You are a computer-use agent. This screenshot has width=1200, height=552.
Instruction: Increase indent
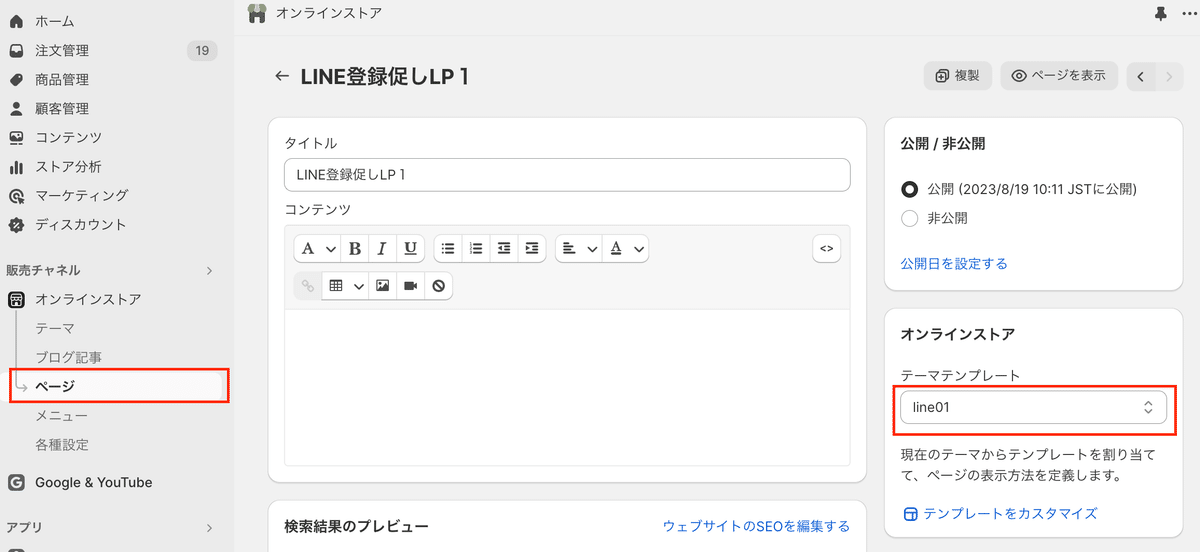click(x=532, y=248)
